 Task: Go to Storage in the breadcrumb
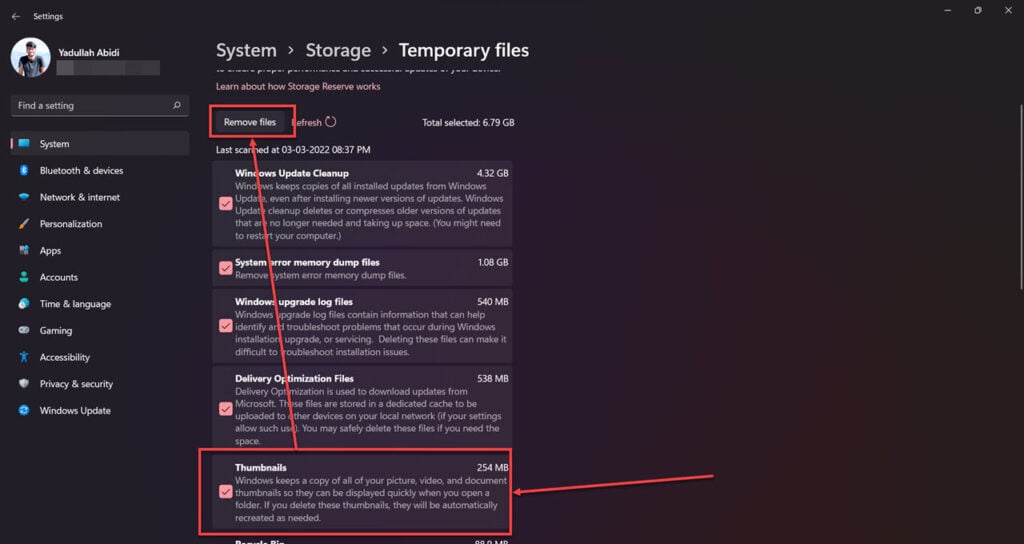(338, 51)
